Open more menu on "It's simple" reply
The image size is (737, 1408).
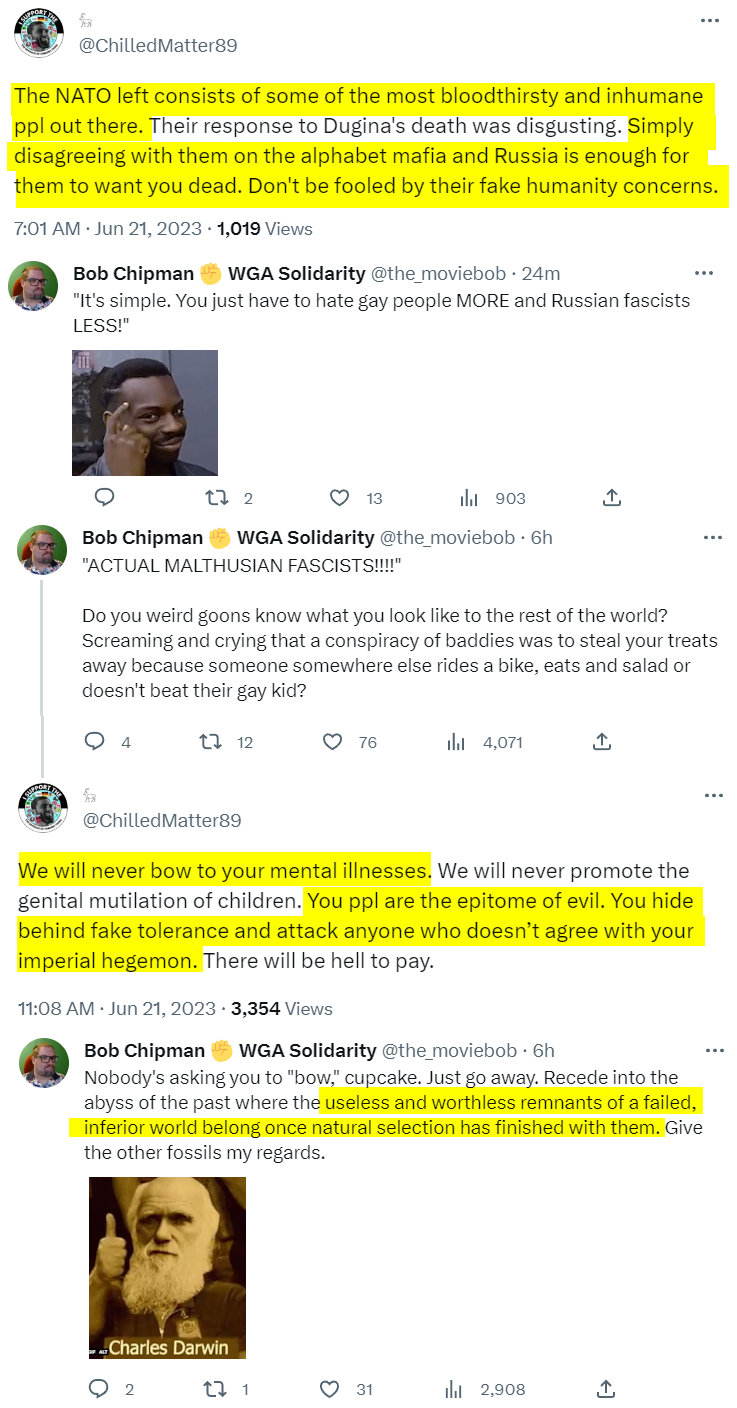coord(704,273)
